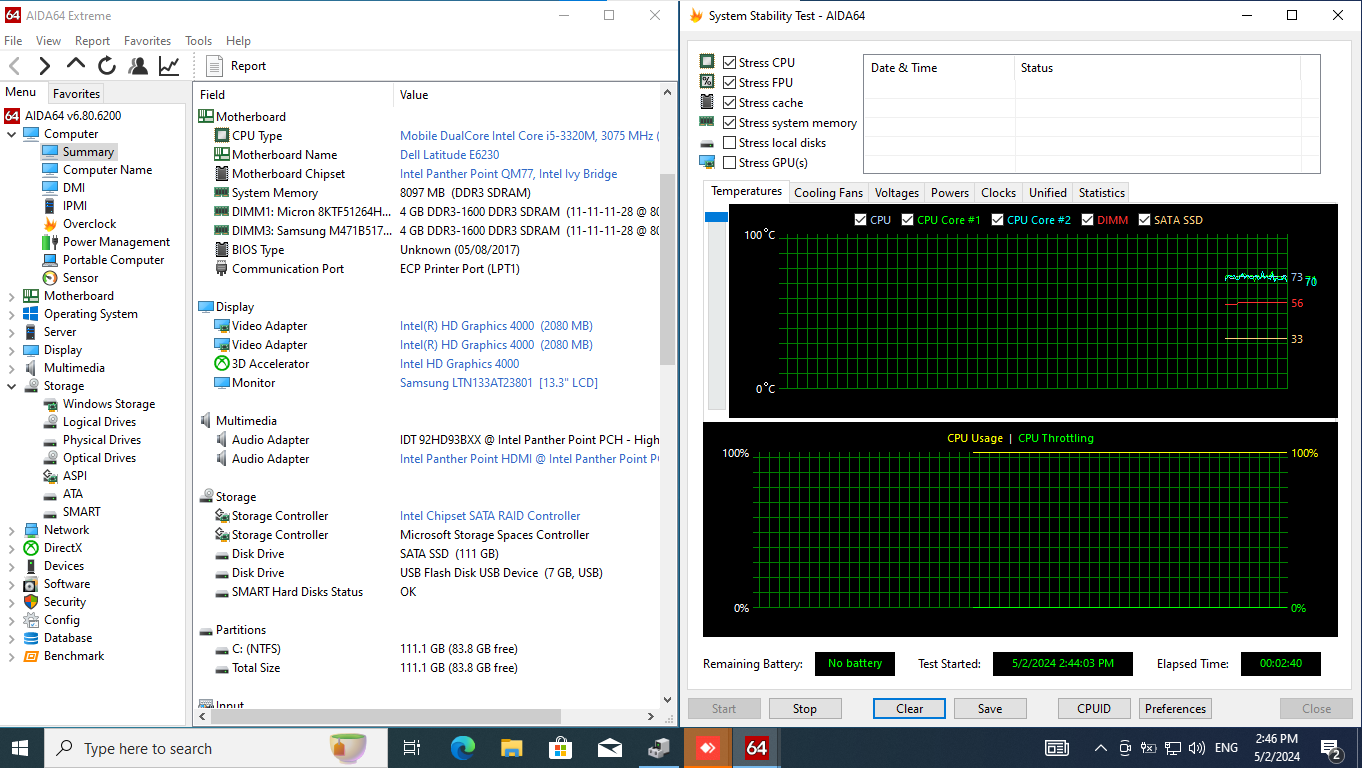The width and height of the screenshot is (1362, 768).
Task: Click the Operating System Windows icon
Action: (31, 314)
